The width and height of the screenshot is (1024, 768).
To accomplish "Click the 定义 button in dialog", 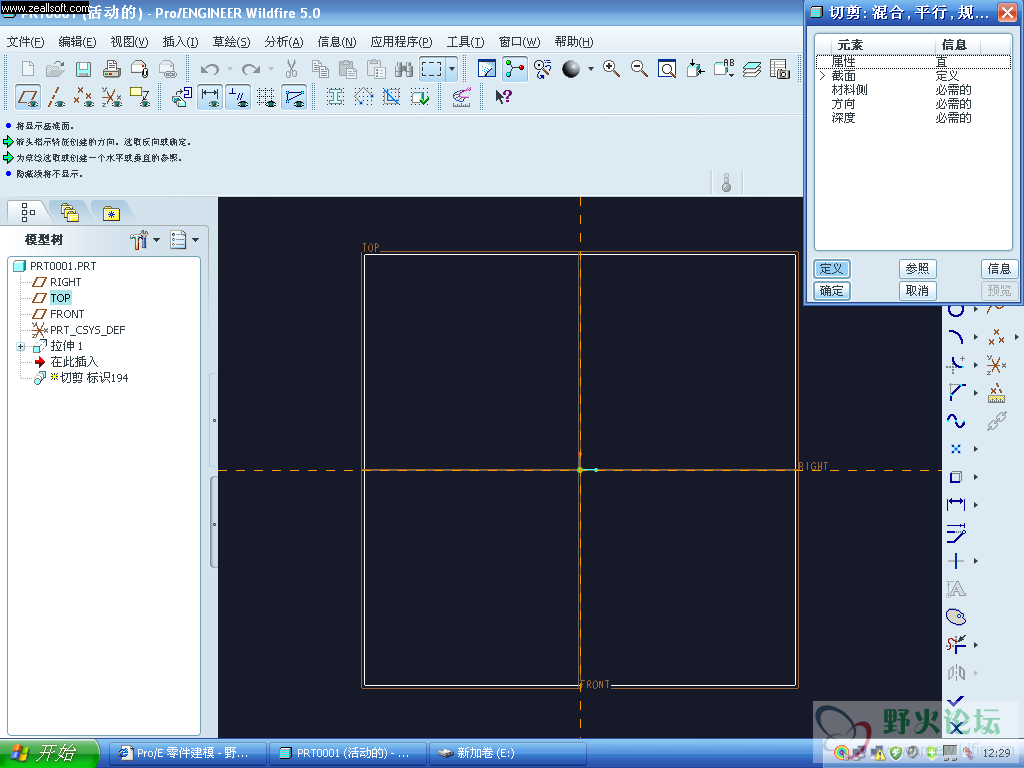I will [831, 268].
